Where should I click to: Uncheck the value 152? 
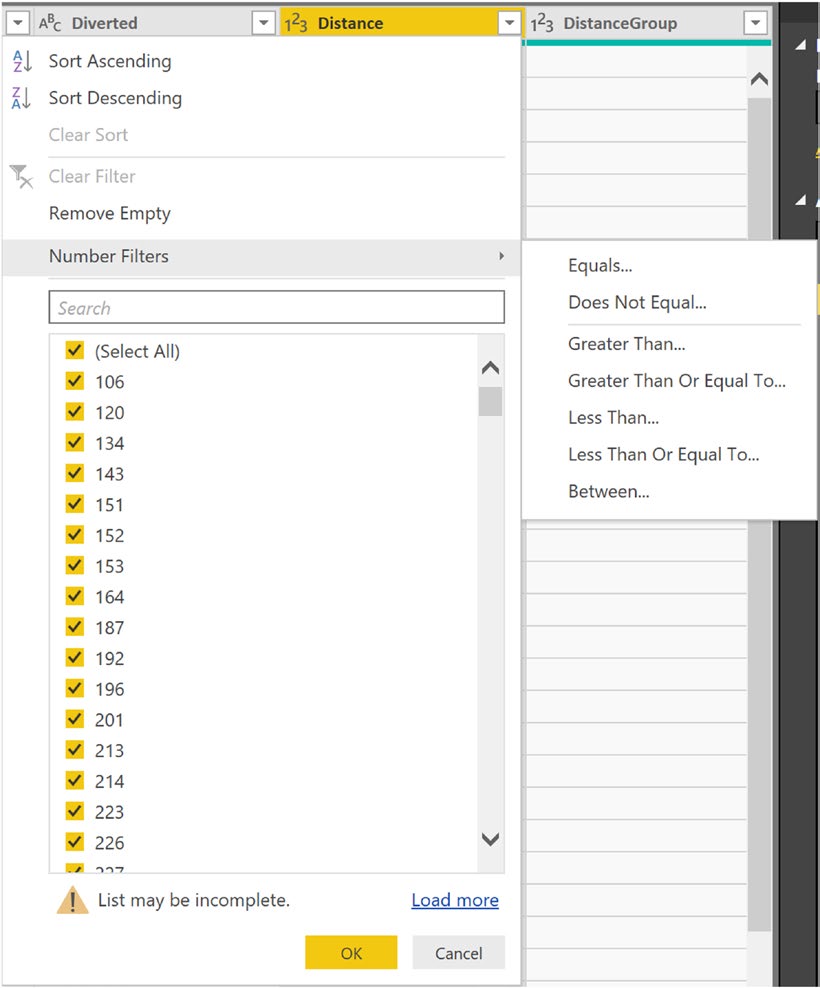click(74, 535)
